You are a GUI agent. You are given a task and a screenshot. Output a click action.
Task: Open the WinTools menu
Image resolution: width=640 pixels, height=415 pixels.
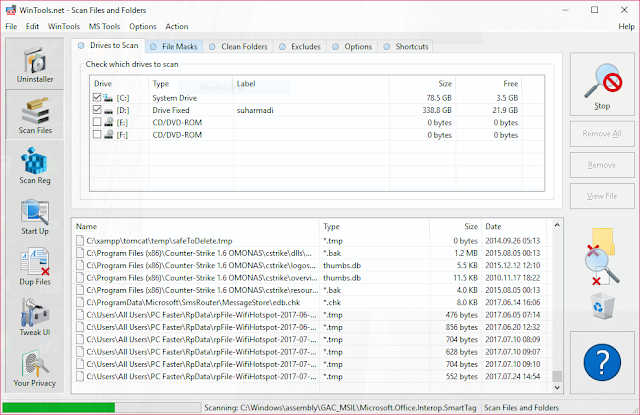[64, 27]
